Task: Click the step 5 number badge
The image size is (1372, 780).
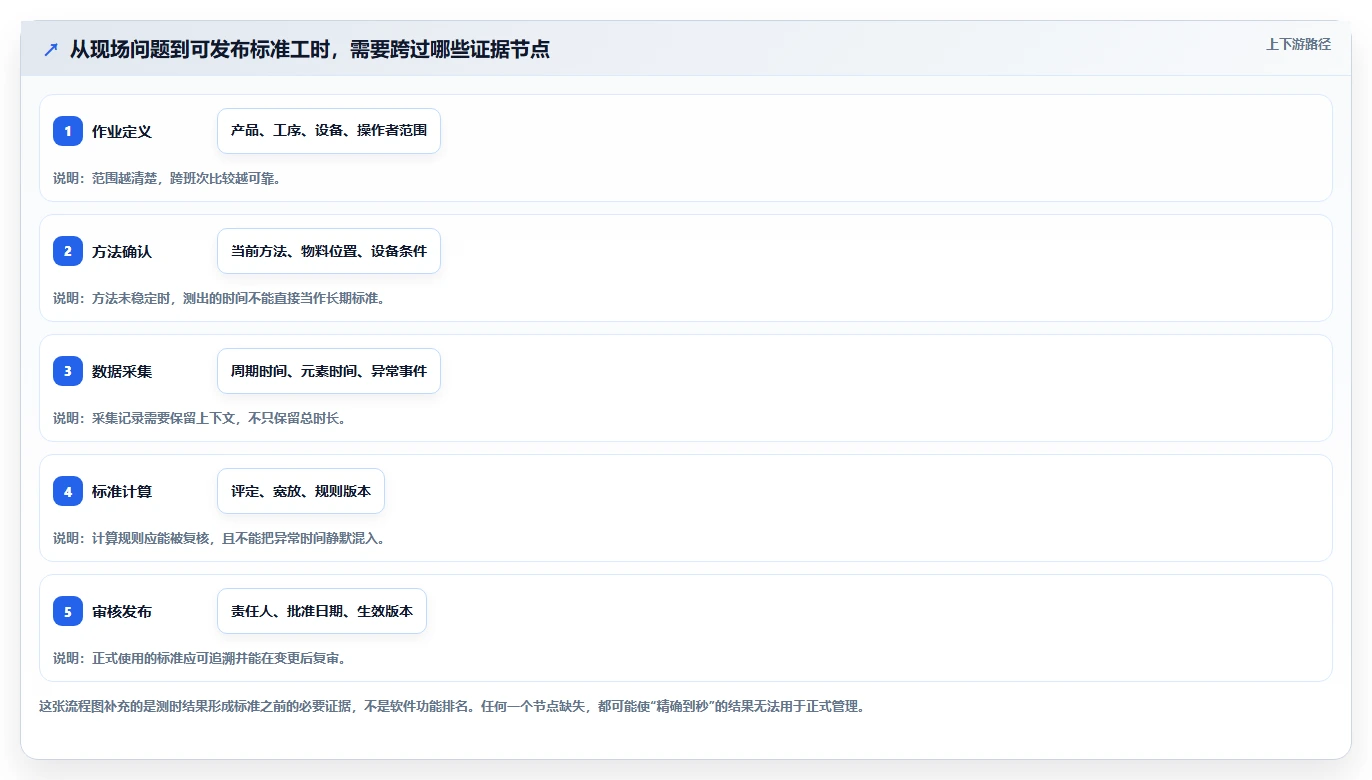Action: click(68, 611)
